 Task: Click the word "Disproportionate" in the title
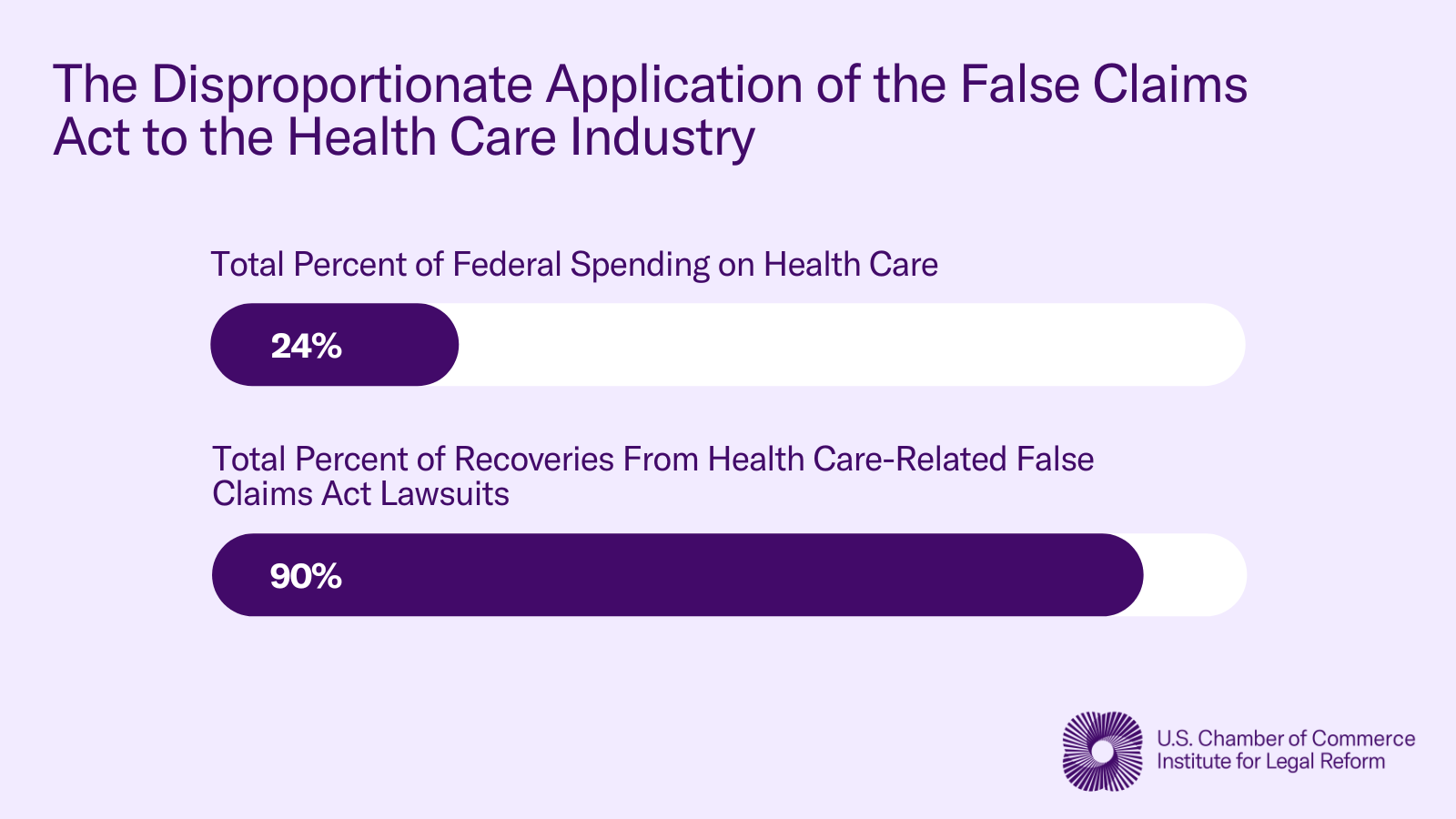click(x=341, y=85)
